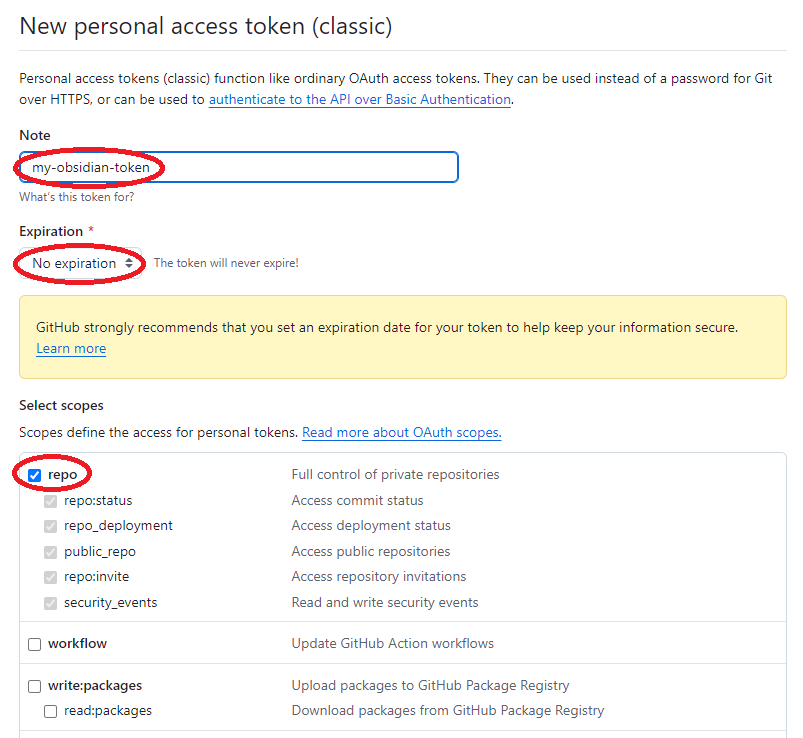Click the repo scope label
This screenshot has height=738, width=803.
pyautogui.click(x=62, y=475)
